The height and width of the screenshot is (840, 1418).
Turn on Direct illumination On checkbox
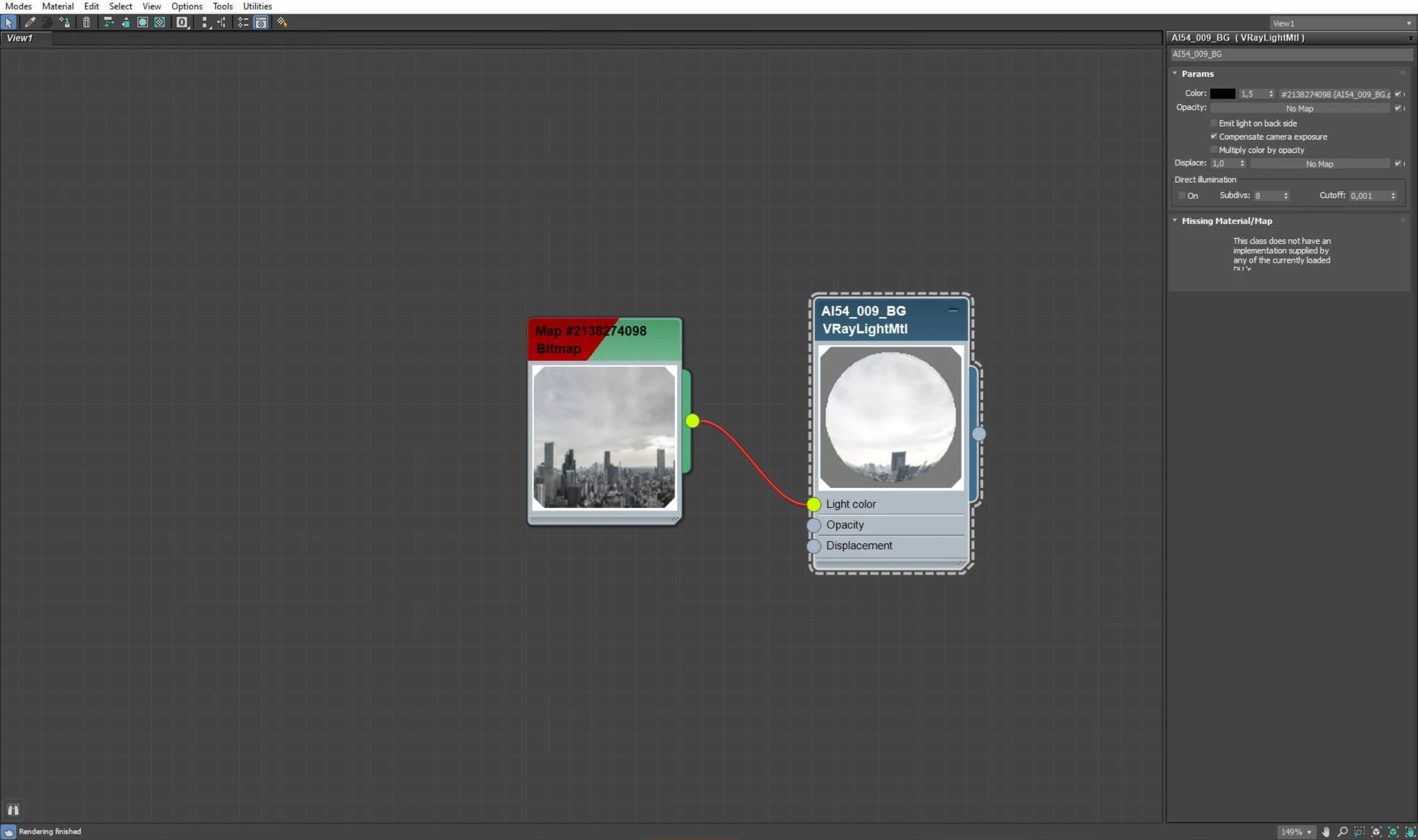click(1182, 195)
